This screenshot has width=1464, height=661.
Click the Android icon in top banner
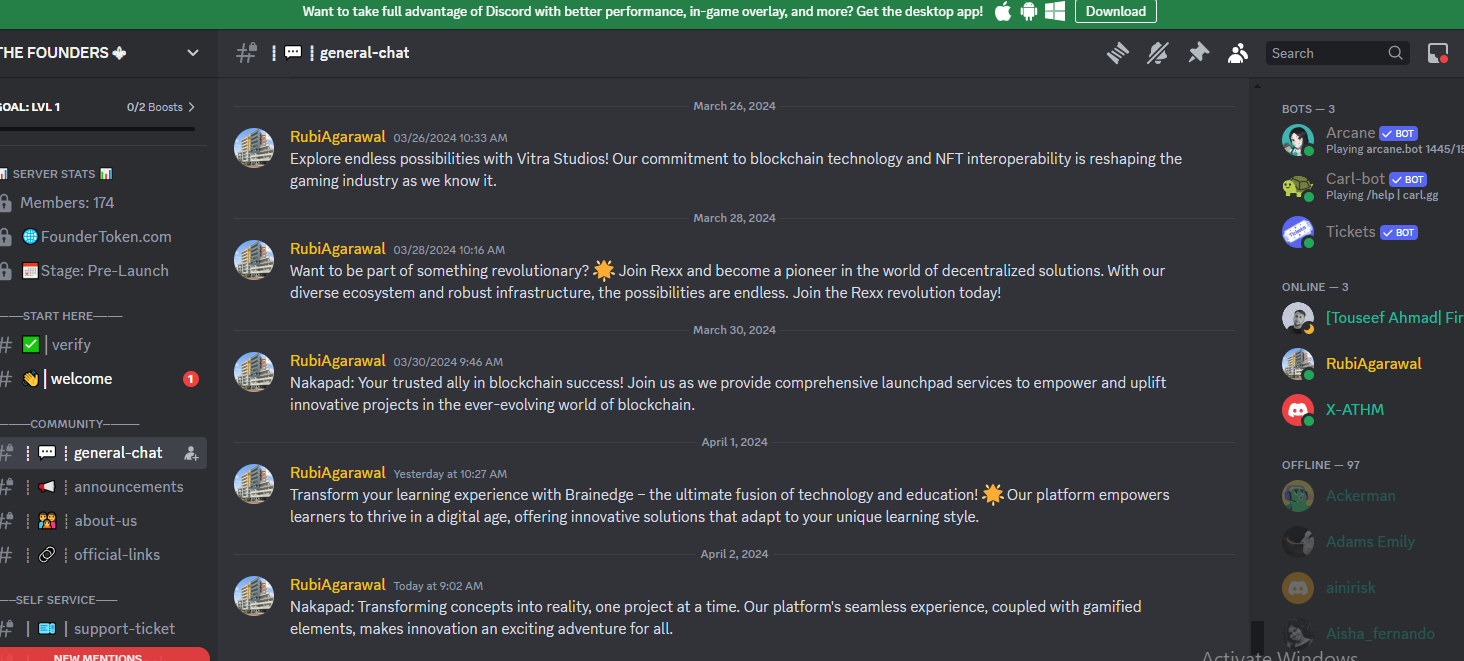[1029, 12]
